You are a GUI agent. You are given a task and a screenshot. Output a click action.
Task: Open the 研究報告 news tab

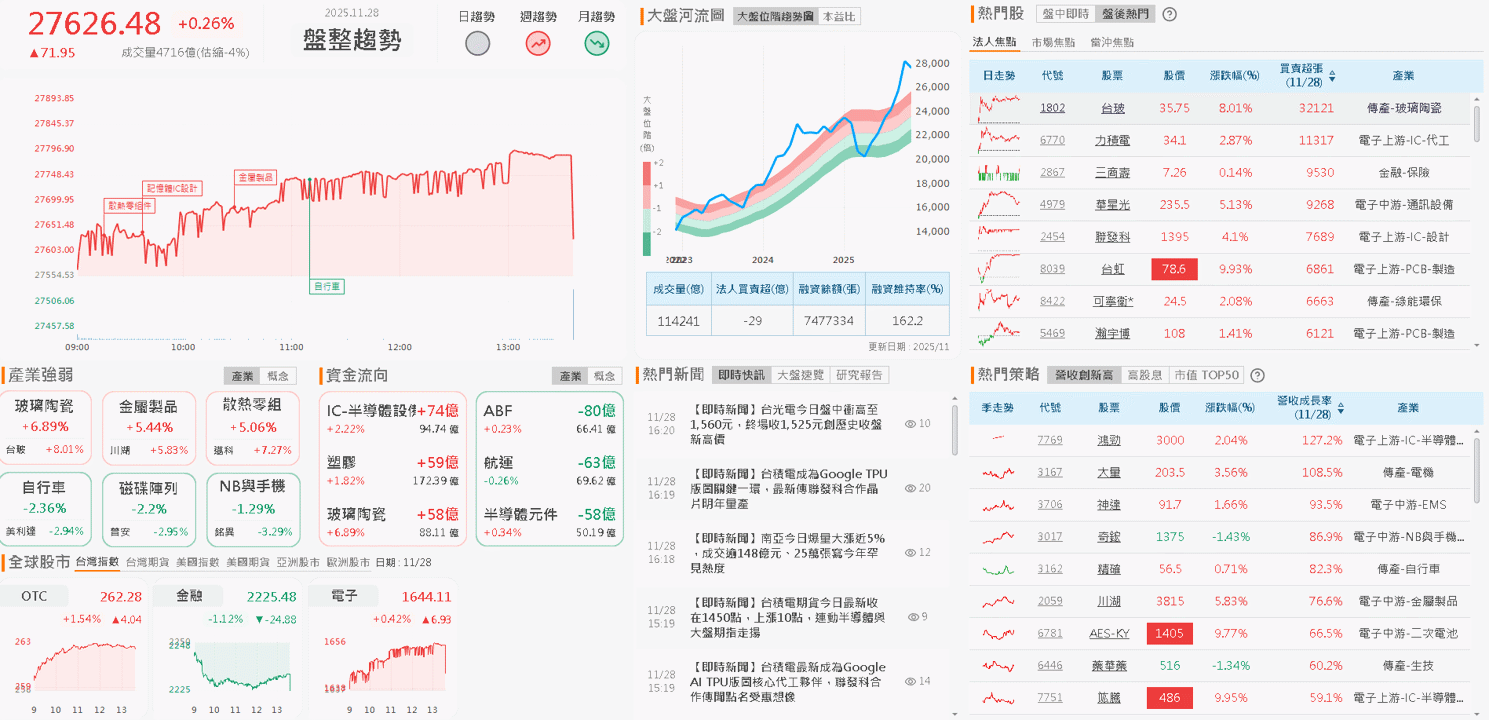coord(860,375)
